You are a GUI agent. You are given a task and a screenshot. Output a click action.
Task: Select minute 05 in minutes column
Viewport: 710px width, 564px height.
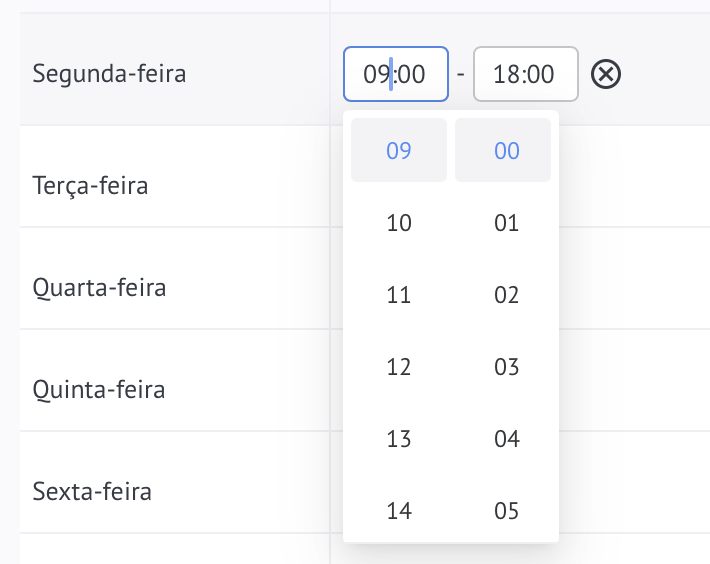tap(503, 511)
